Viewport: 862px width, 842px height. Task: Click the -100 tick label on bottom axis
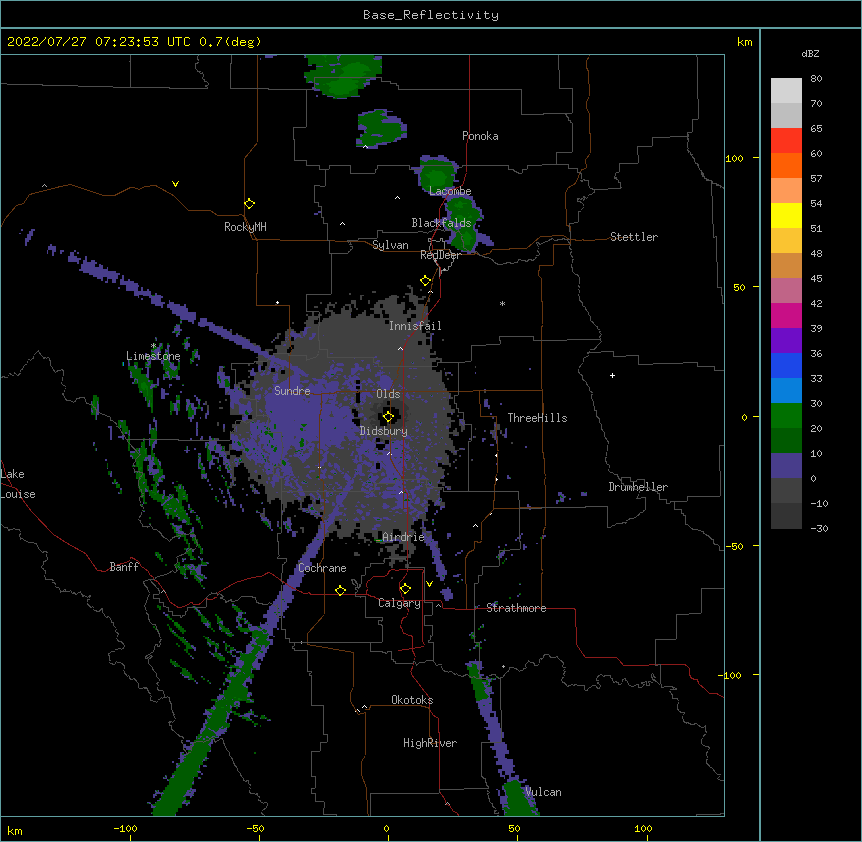point(125,829)
